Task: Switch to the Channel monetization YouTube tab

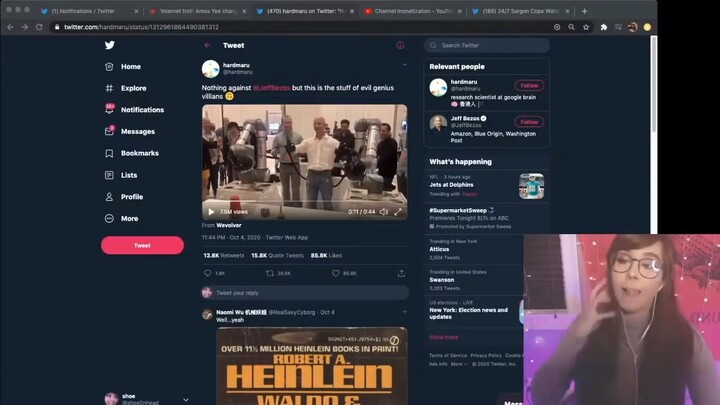Action: [x=413, y=11]
